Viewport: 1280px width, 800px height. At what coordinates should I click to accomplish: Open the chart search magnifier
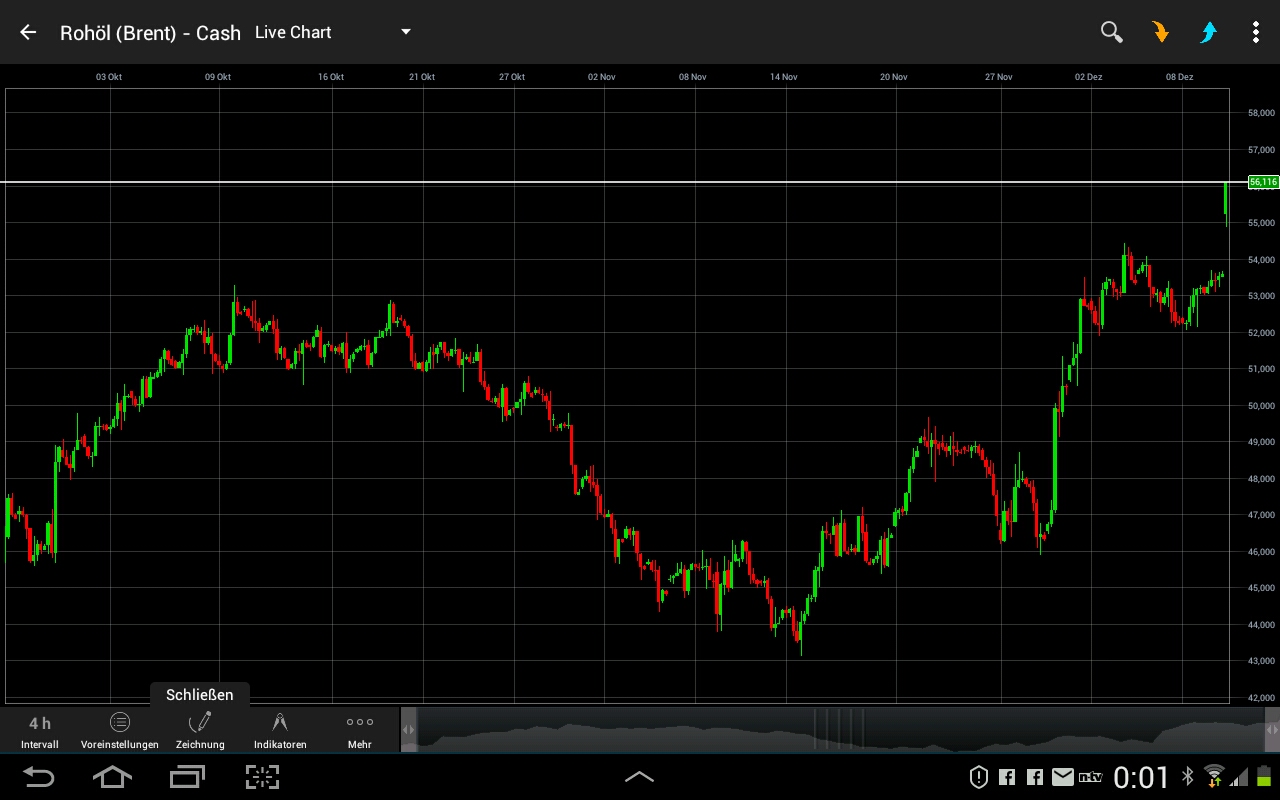1111,32
